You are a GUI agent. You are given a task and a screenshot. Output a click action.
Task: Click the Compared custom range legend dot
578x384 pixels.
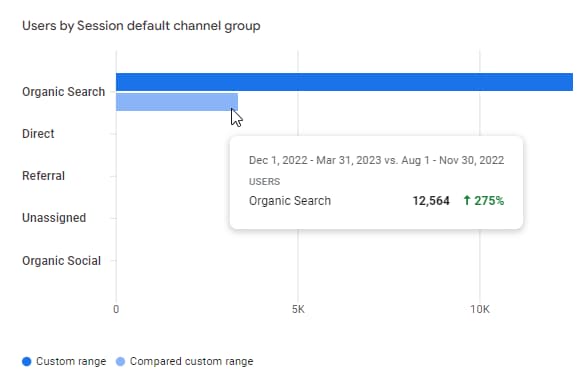pos(120,362)
